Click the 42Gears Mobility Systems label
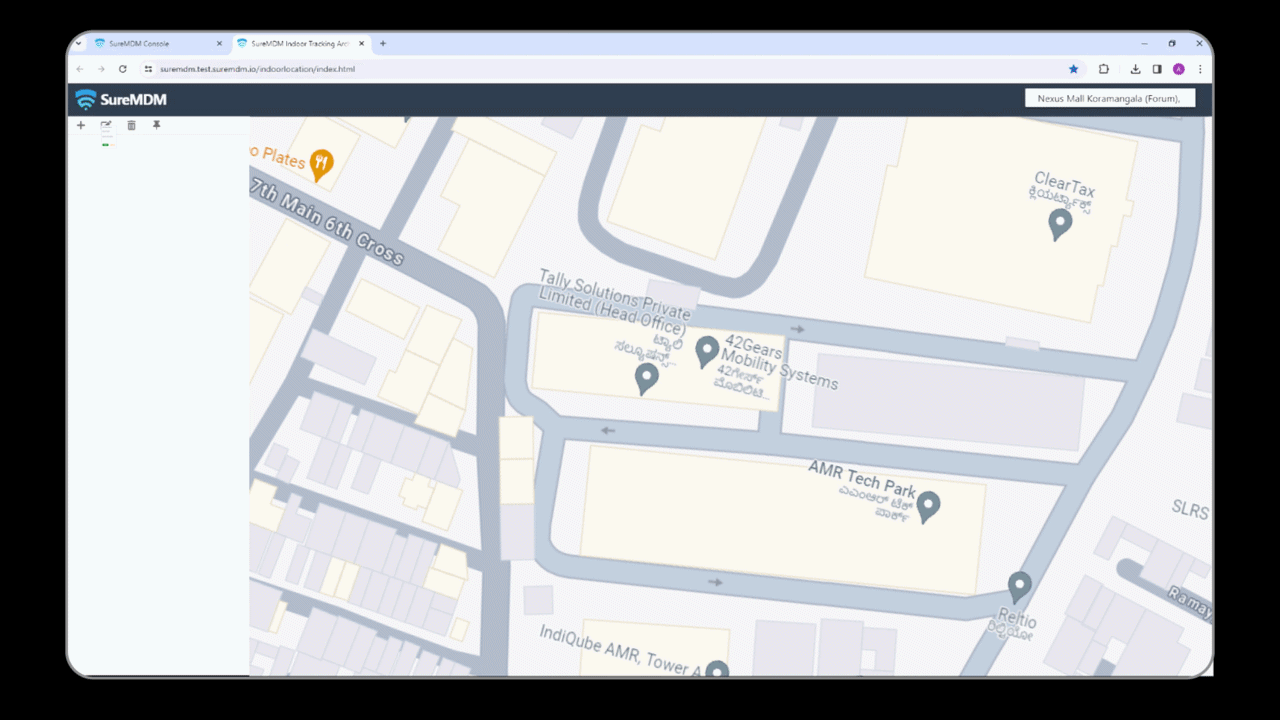The width and height of the screenshot is (1280, 720). [778, 362]
